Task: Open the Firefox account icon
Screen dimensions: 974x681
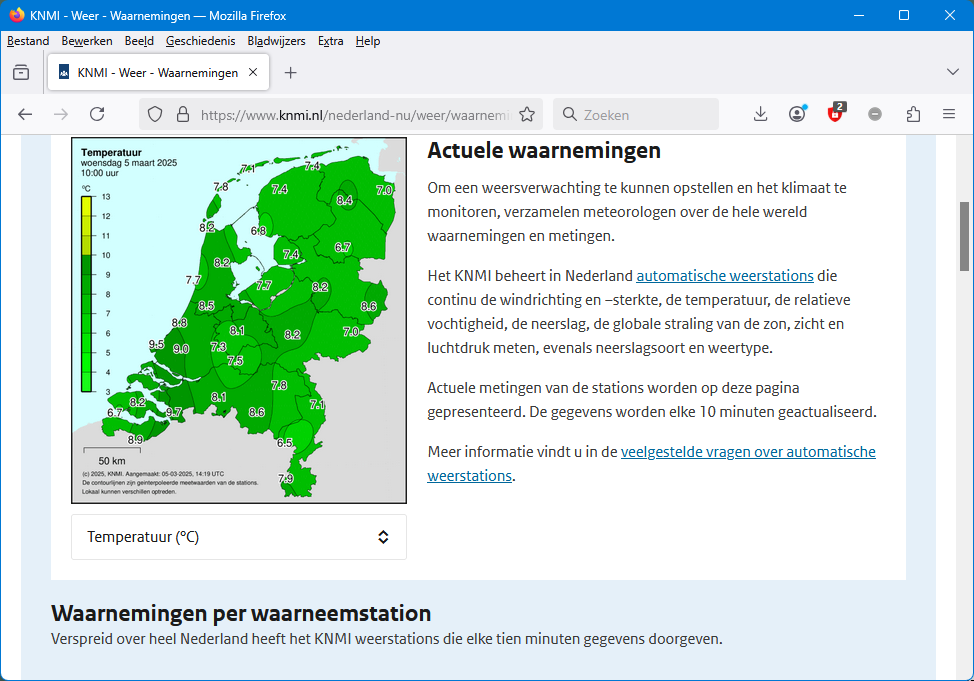Action: (x=797, y=114)
